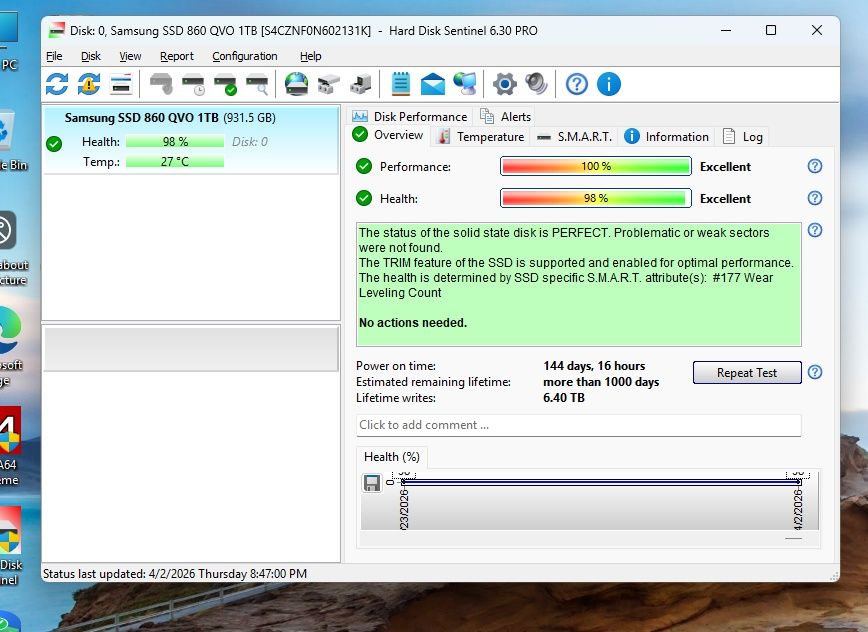Click the white drive with blocks icon
Viewport: 868px width, 632px height.
329,84
